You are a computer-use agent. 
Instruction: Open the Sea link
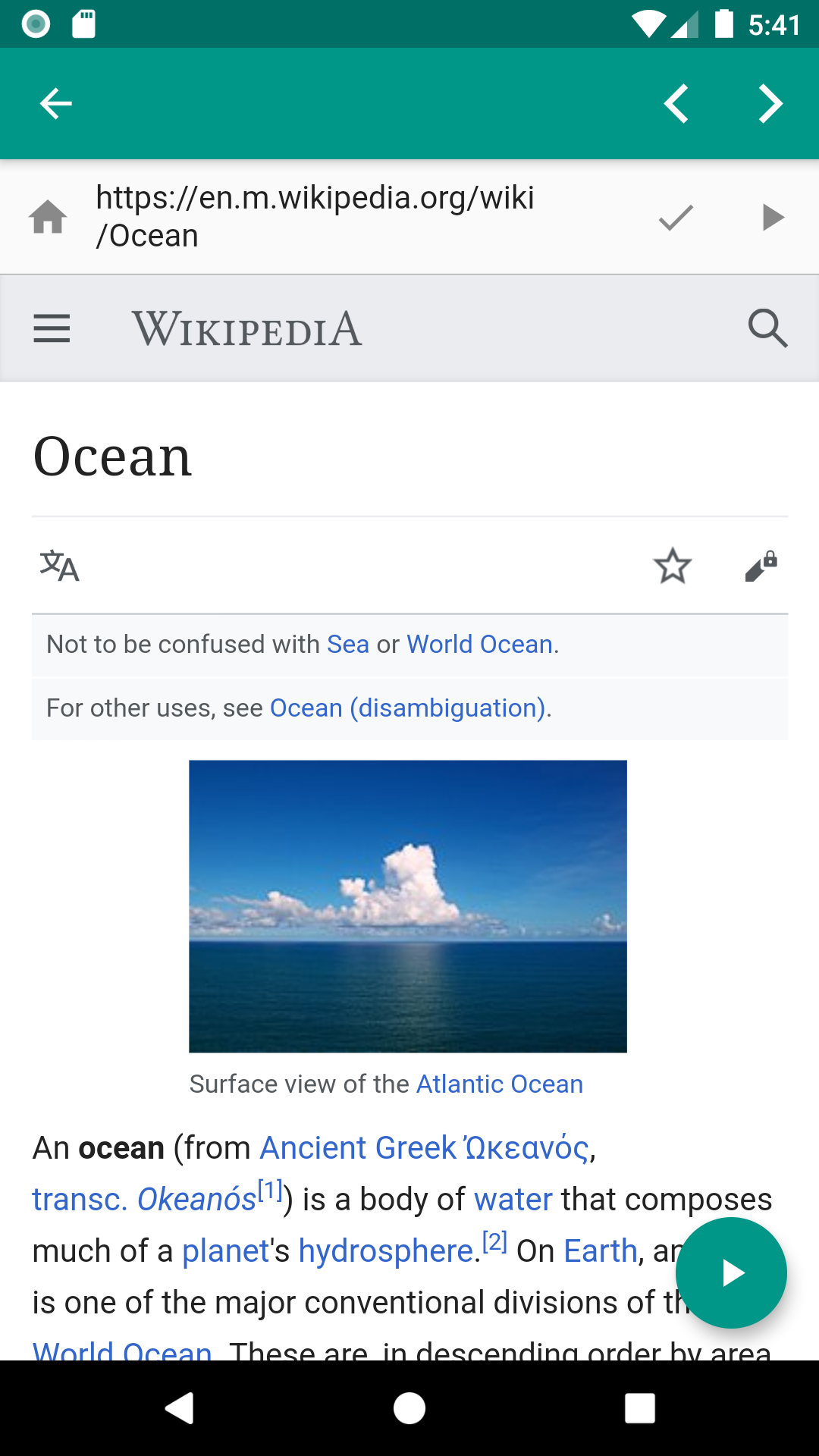pyautogui.click(x=348, y=644)
